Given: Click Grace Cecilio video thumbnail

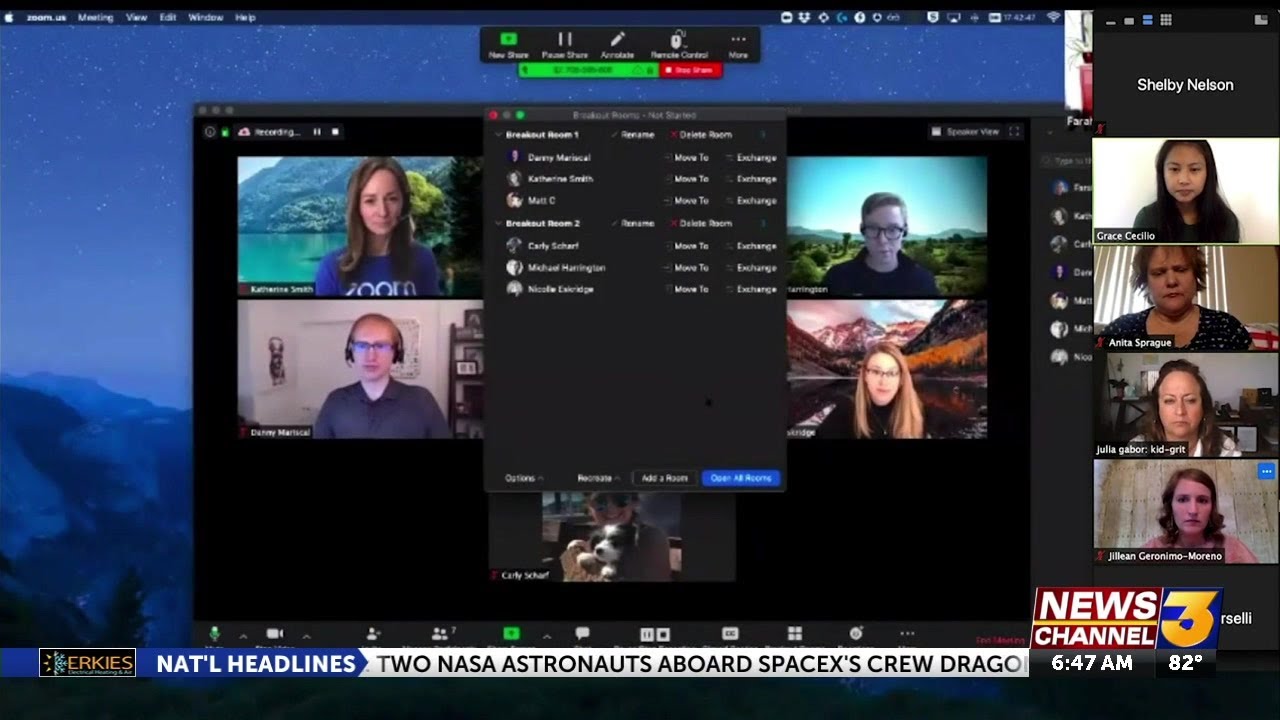Looking at the screenshot, I should point(1185,191).
